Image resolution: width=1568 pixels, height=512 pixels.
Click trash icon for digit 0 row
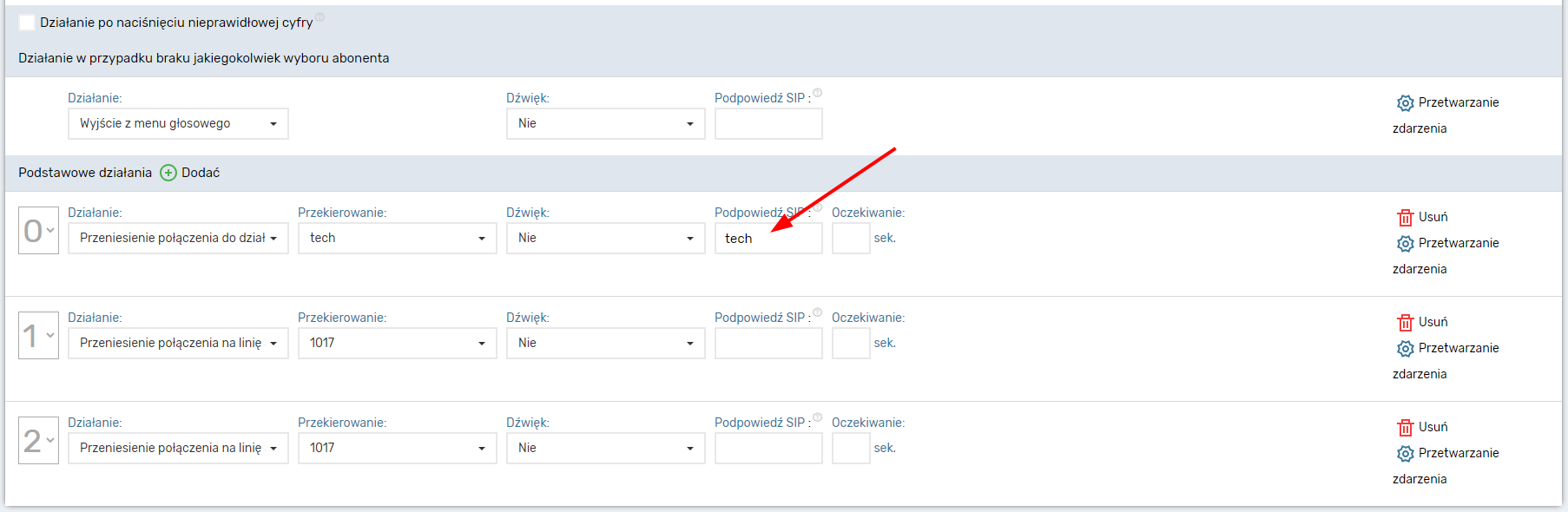(1405, 217)
